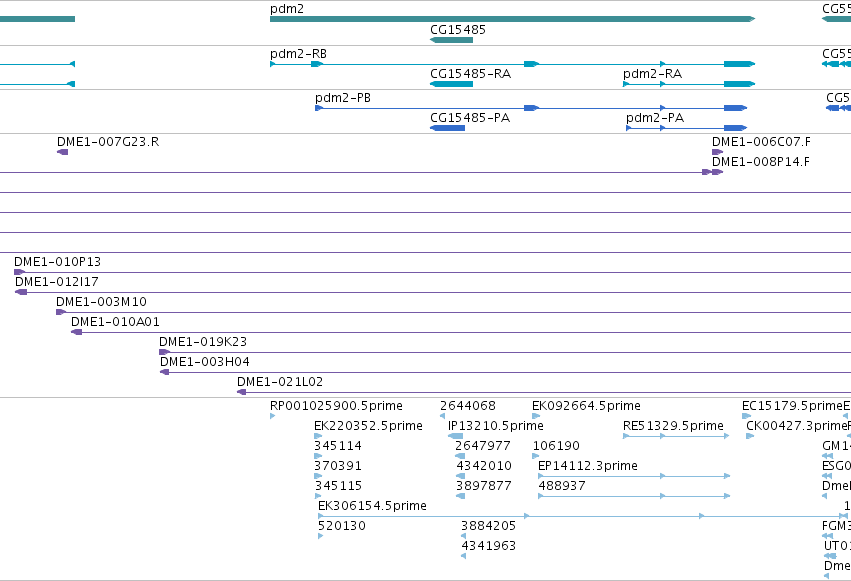Select the DME1-010A01 clone arrow
Viewport: 851px width, 581px height.
[x=77, y=332]
